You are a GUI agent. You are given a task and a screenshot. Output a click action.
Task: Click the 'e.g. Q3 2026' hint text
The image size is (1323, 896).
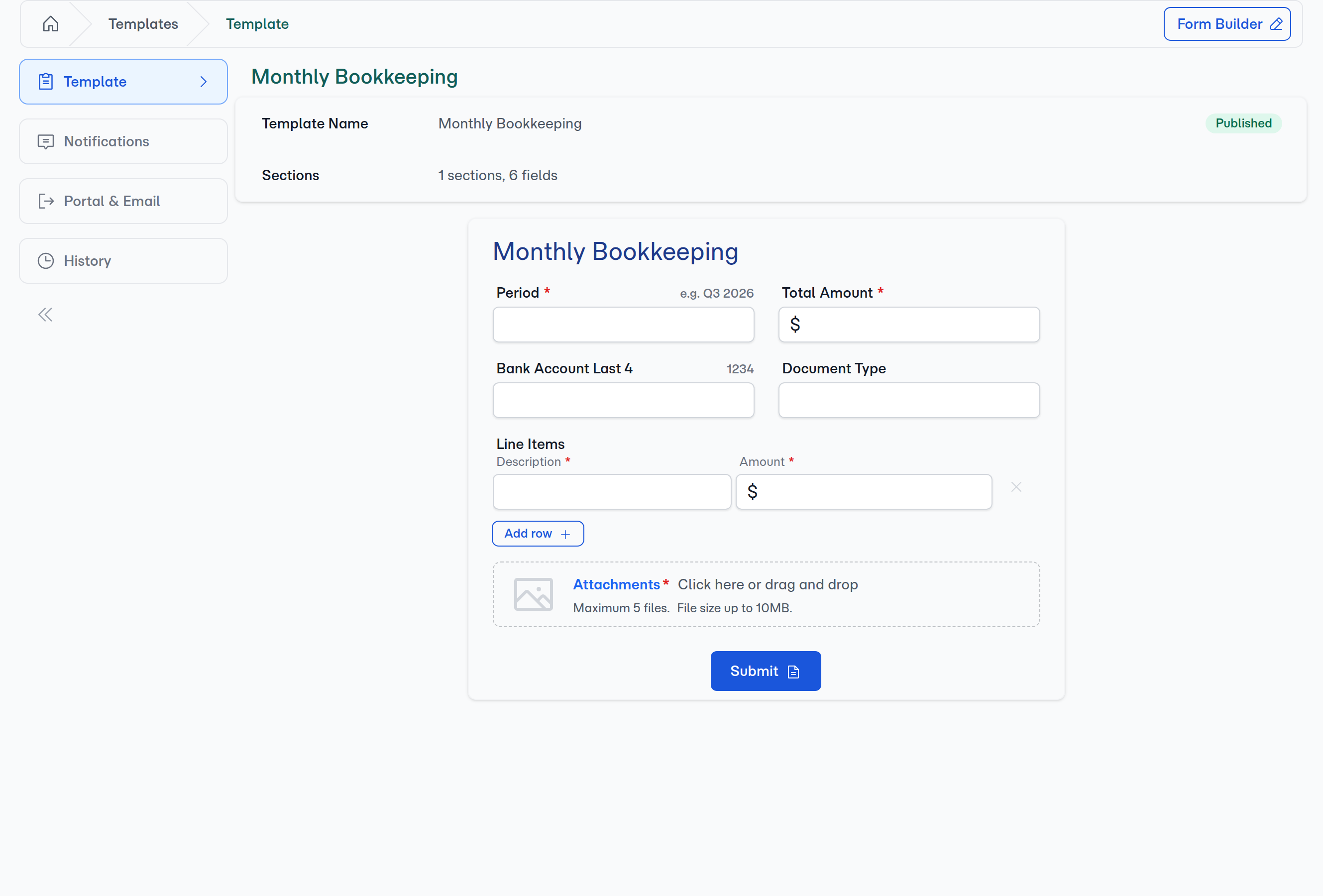[716, 293]
